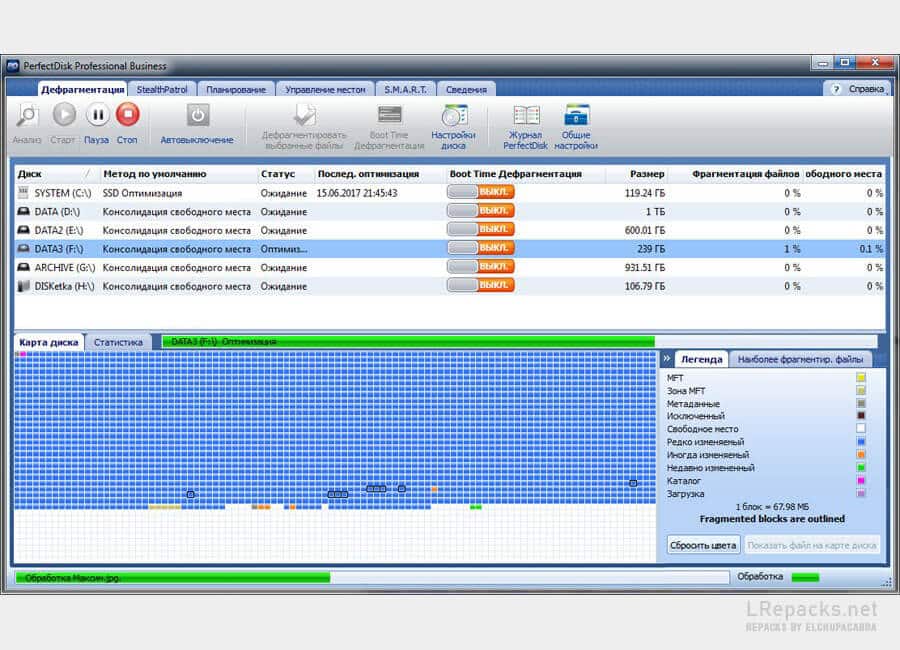Click the Редко изменяемый blue swatch
Viewport: 900px width, 650px height.
(x=860, y=442)
